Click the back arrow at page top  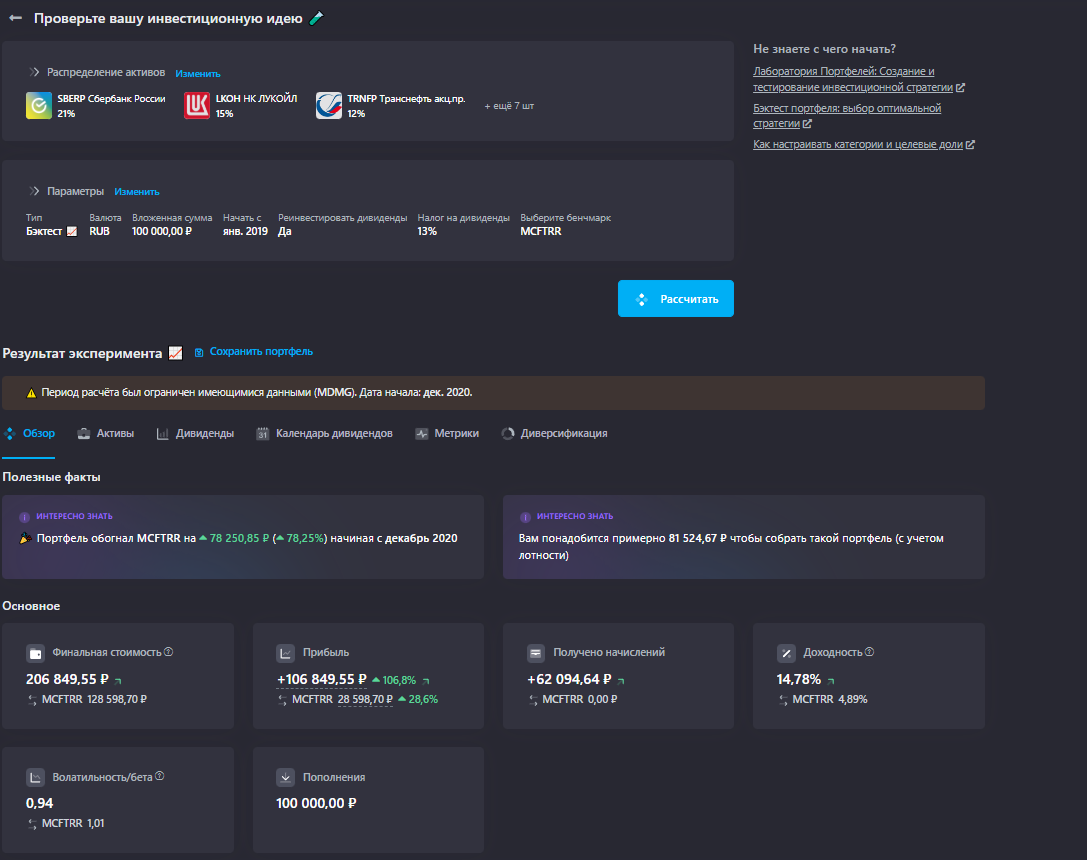pyautogui.click(x=15, y=18)
